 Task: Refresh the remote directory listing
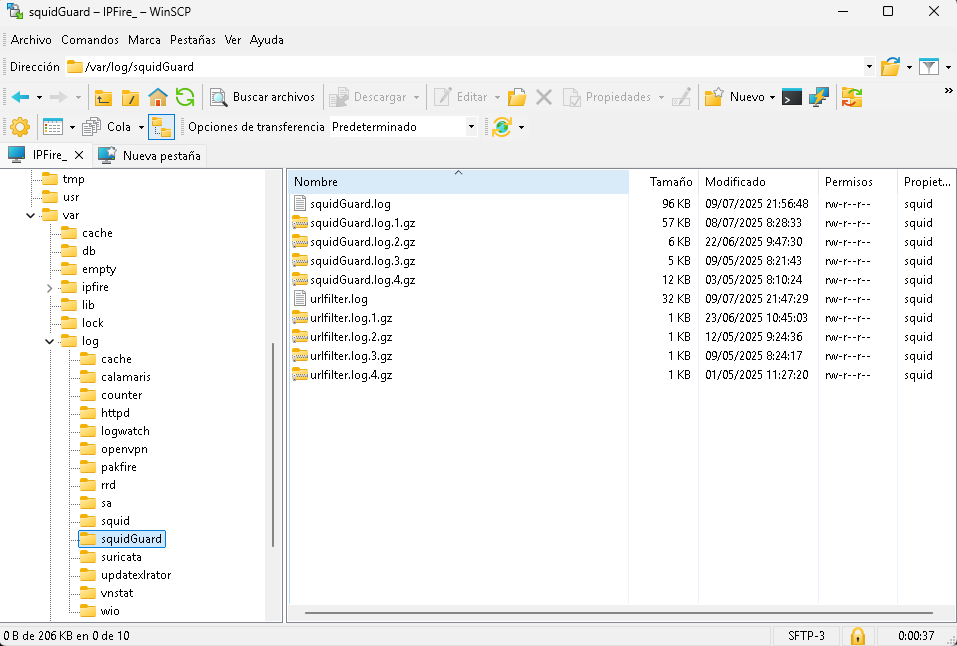pos(185,97)
